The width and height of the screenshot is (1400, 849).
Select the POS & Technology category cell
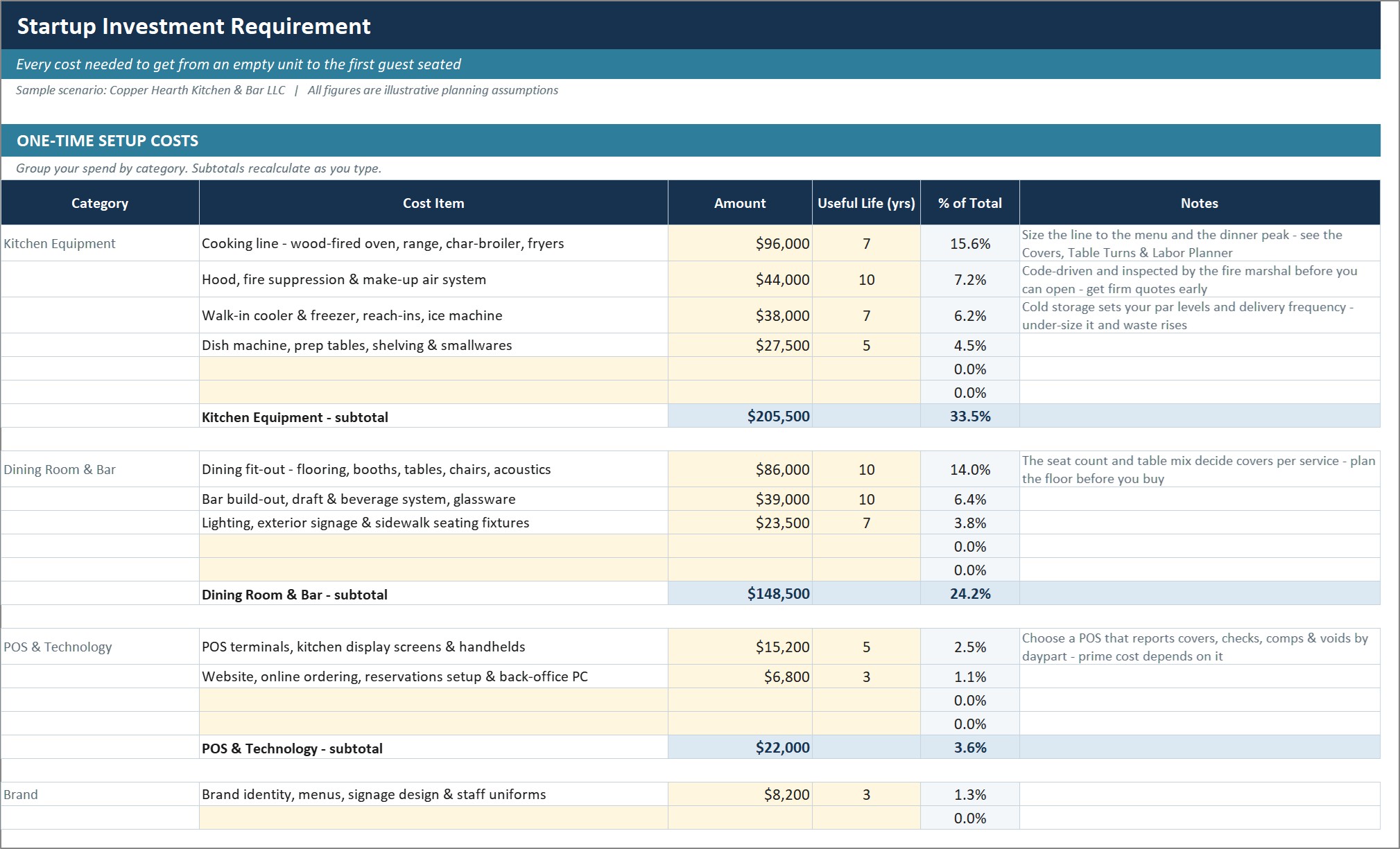point(100,647)
